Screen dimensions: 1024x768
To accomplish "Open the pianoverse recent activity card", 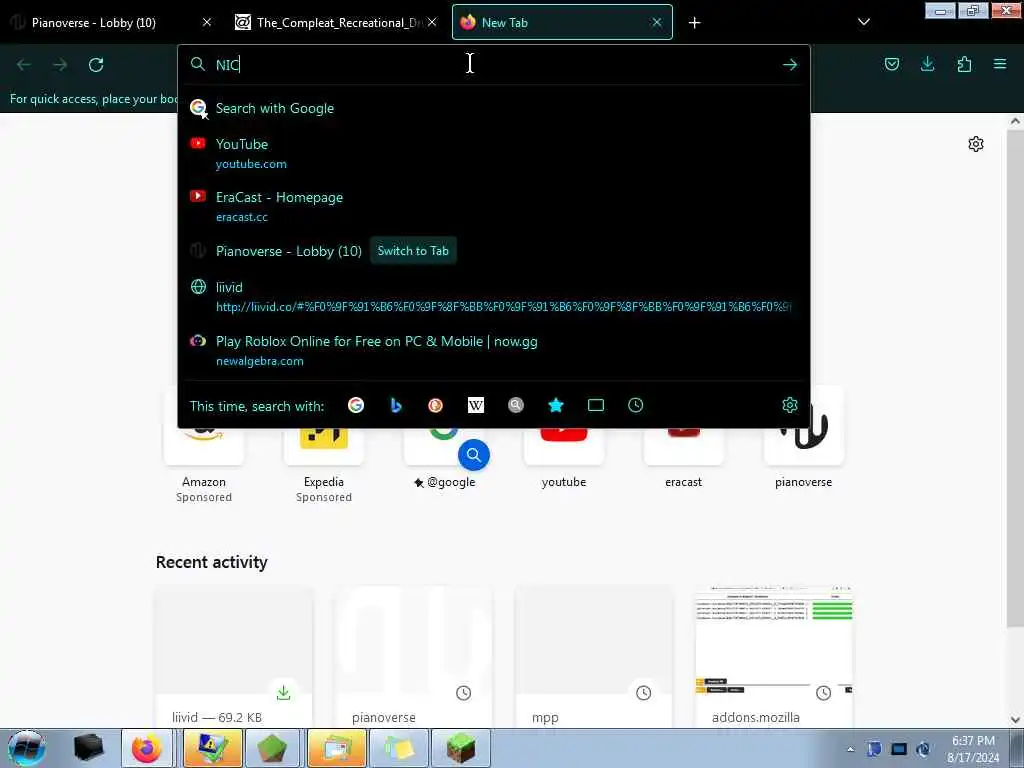I will pyautogui.click(x=413, y=656).
